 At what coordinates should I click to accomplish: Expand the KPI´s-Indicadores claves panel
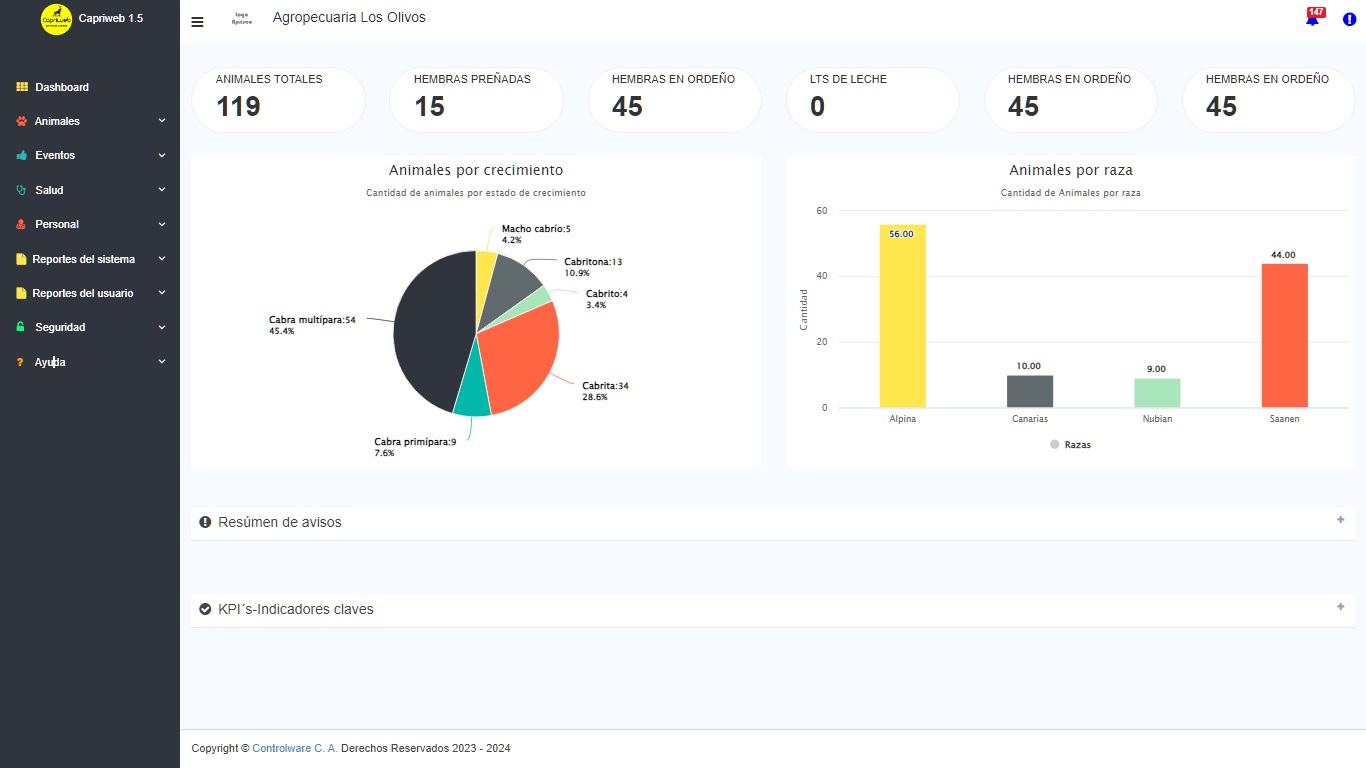click(1340, 607)
